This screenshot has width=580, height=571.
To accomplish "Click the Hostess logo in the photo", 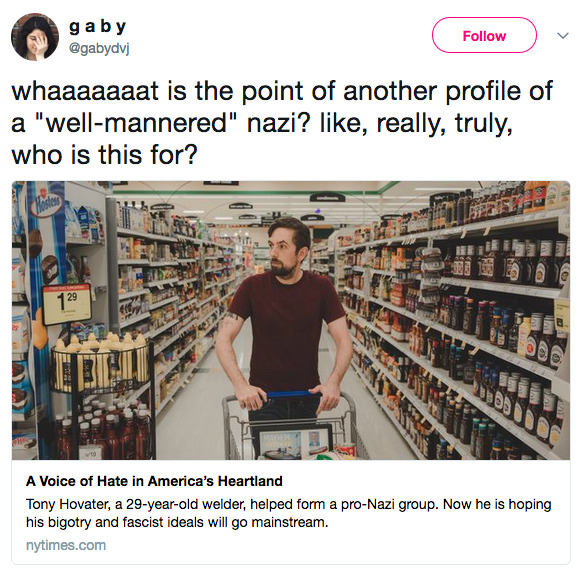I will pos(47,205).
